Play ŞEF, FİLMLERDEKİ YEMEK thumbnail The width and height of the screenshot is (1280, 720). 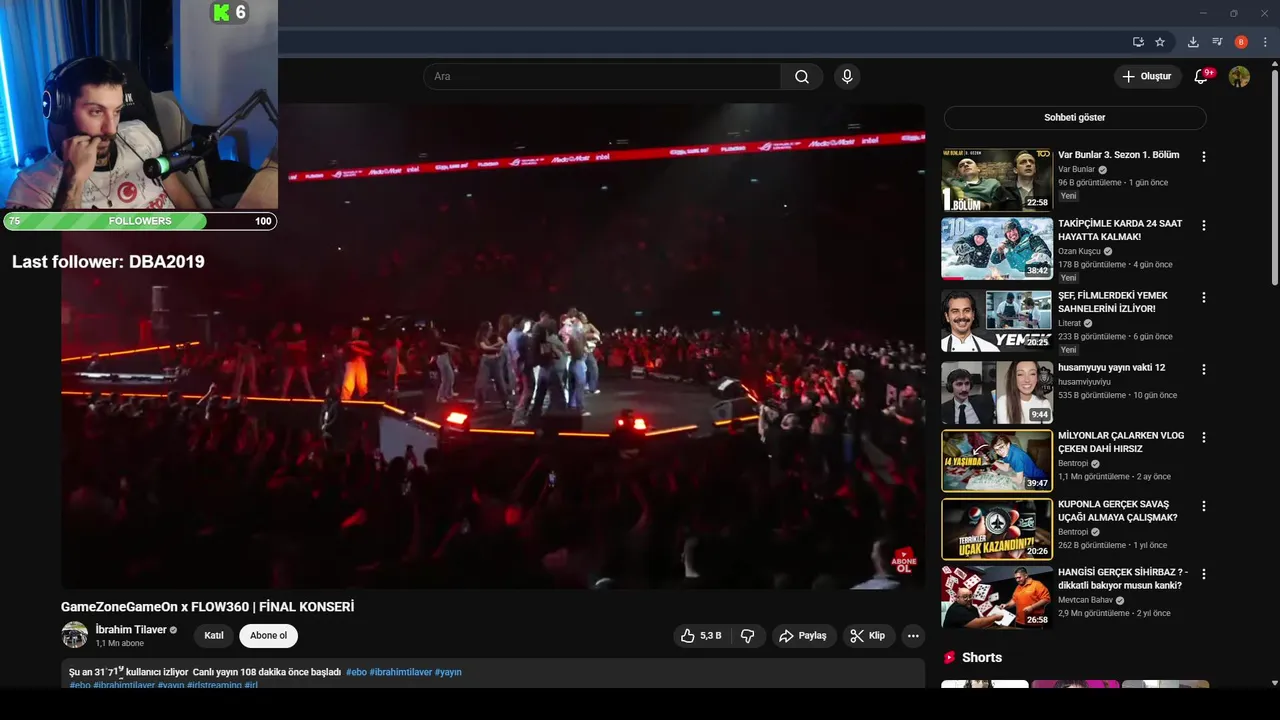pyautogui.click(x=997, y=321)
